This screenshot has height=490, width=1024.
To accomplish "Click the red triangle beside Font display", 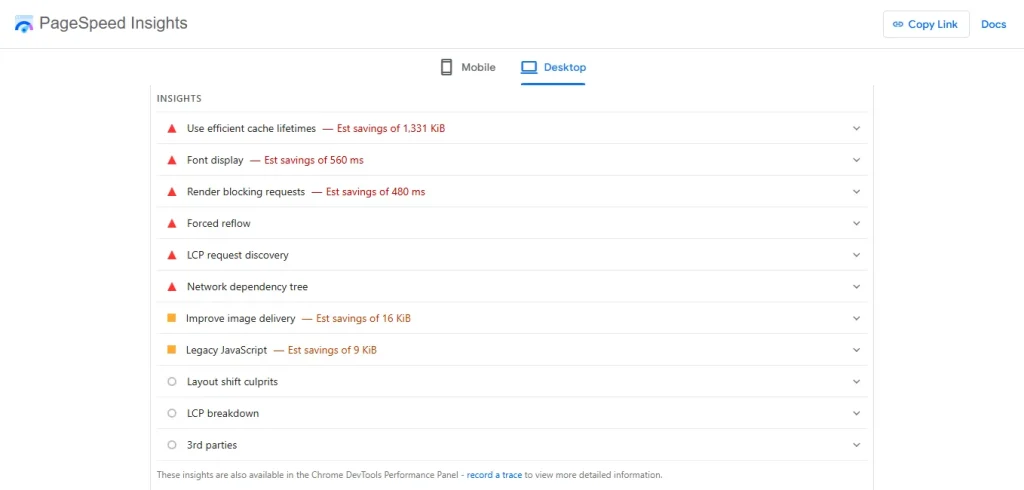I will (172, 160).
